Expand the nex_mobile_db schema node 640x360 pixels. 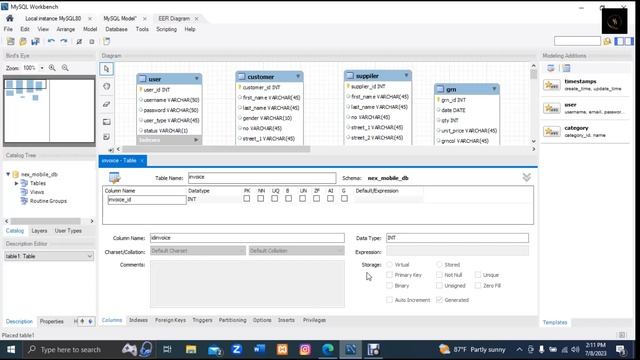click(x=8, y=174)
